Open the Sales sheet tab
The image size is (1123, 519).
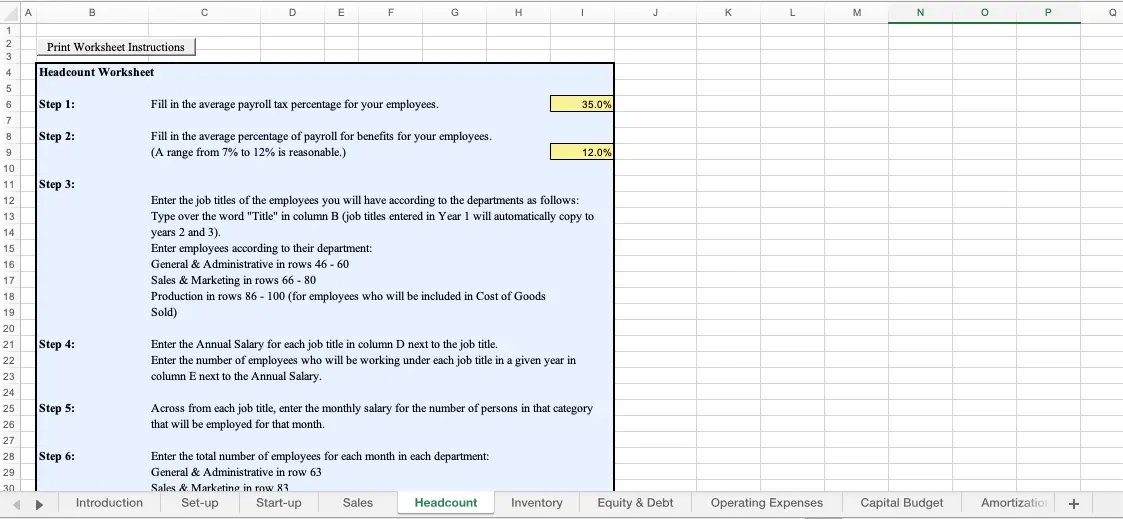(358, 503)
